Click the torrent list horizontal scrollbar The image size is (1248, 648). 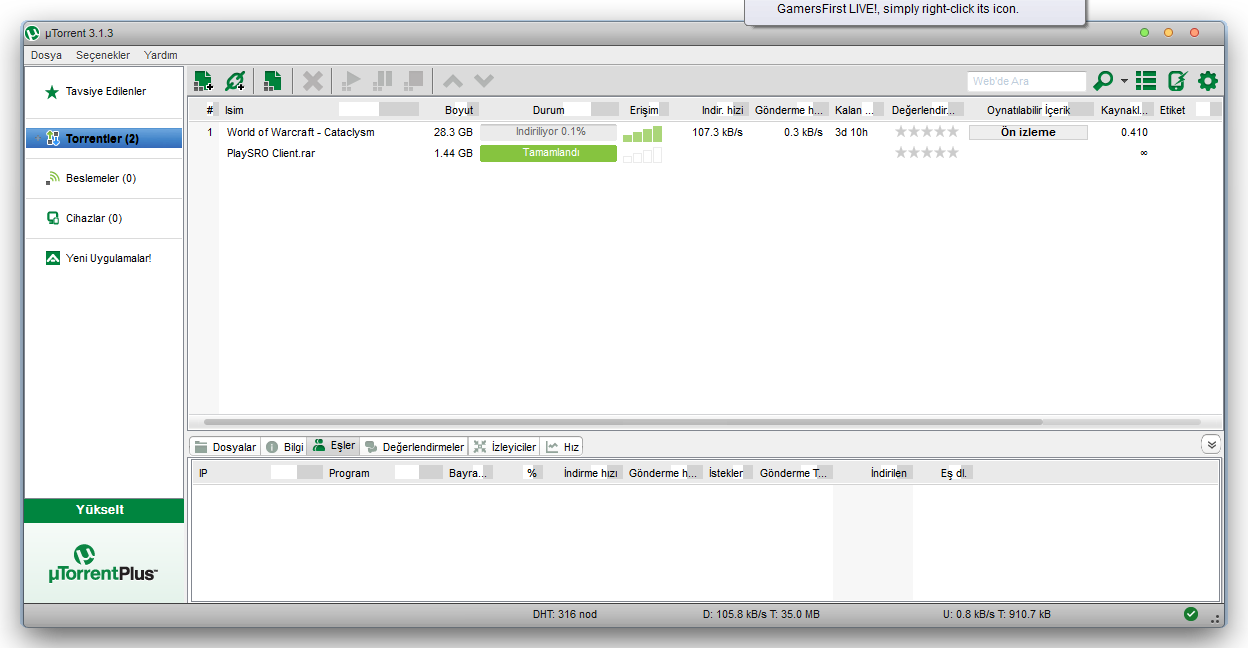pos(623,422)
